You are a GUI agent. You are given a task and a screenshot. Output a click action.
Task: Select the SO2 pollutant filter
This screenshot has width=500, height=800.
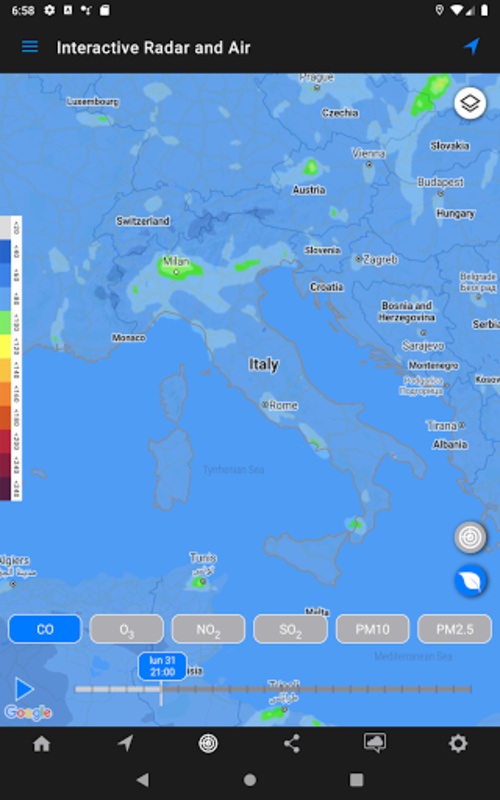point(290,629)
